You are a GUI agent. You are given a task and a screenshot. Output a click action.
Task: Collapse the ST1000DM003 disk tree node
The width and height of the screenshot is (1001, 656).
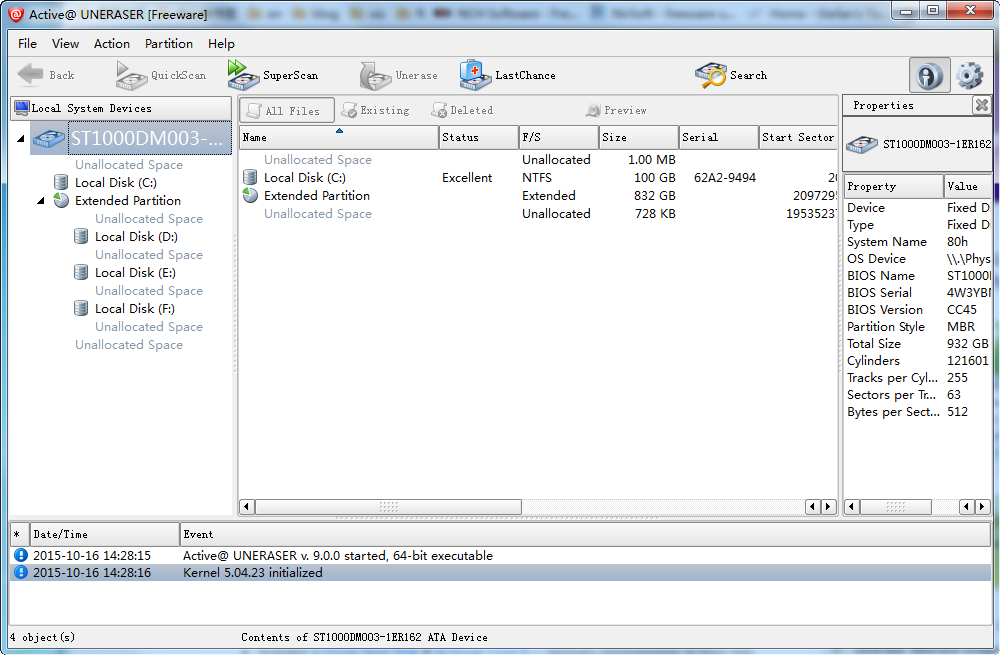[x=21, y=139]
